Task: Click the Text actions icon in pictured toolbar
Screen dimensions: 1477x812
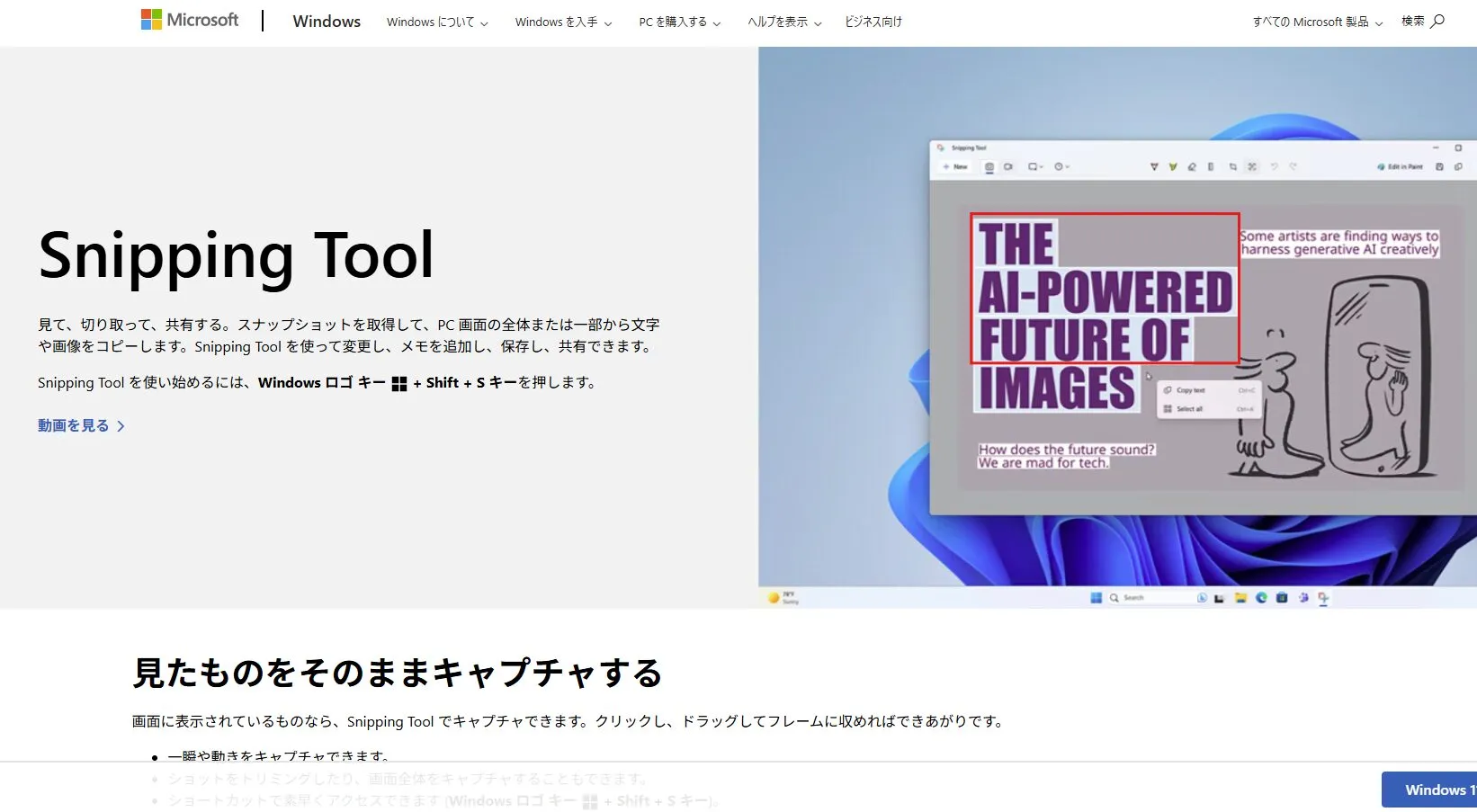Action: 1252,166
